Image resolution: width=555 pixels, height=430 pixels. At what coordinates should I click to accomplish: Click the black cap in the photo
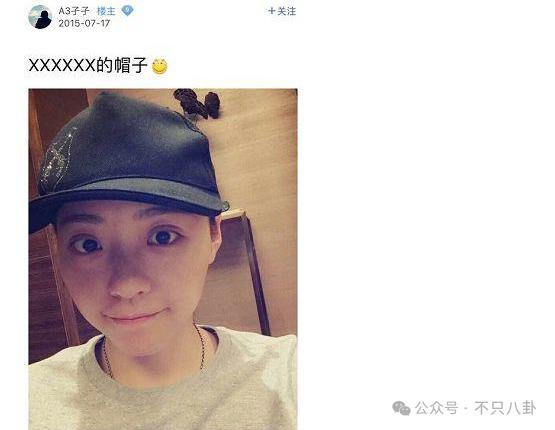click(x=127, y=159)
